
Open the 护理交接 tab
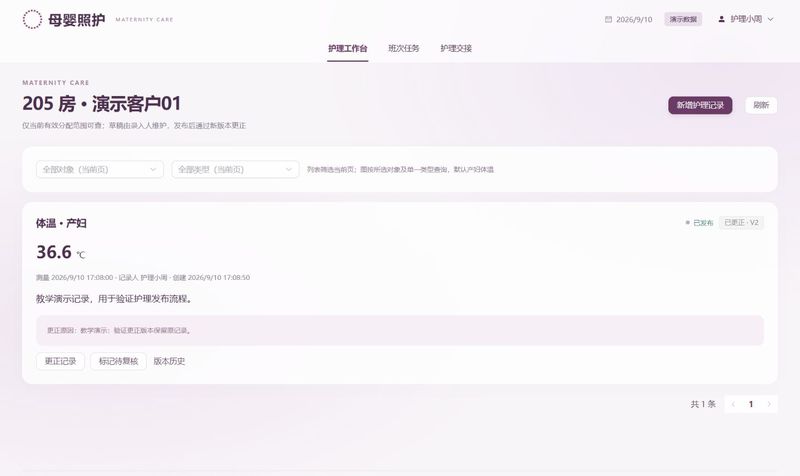pos(456,48)
